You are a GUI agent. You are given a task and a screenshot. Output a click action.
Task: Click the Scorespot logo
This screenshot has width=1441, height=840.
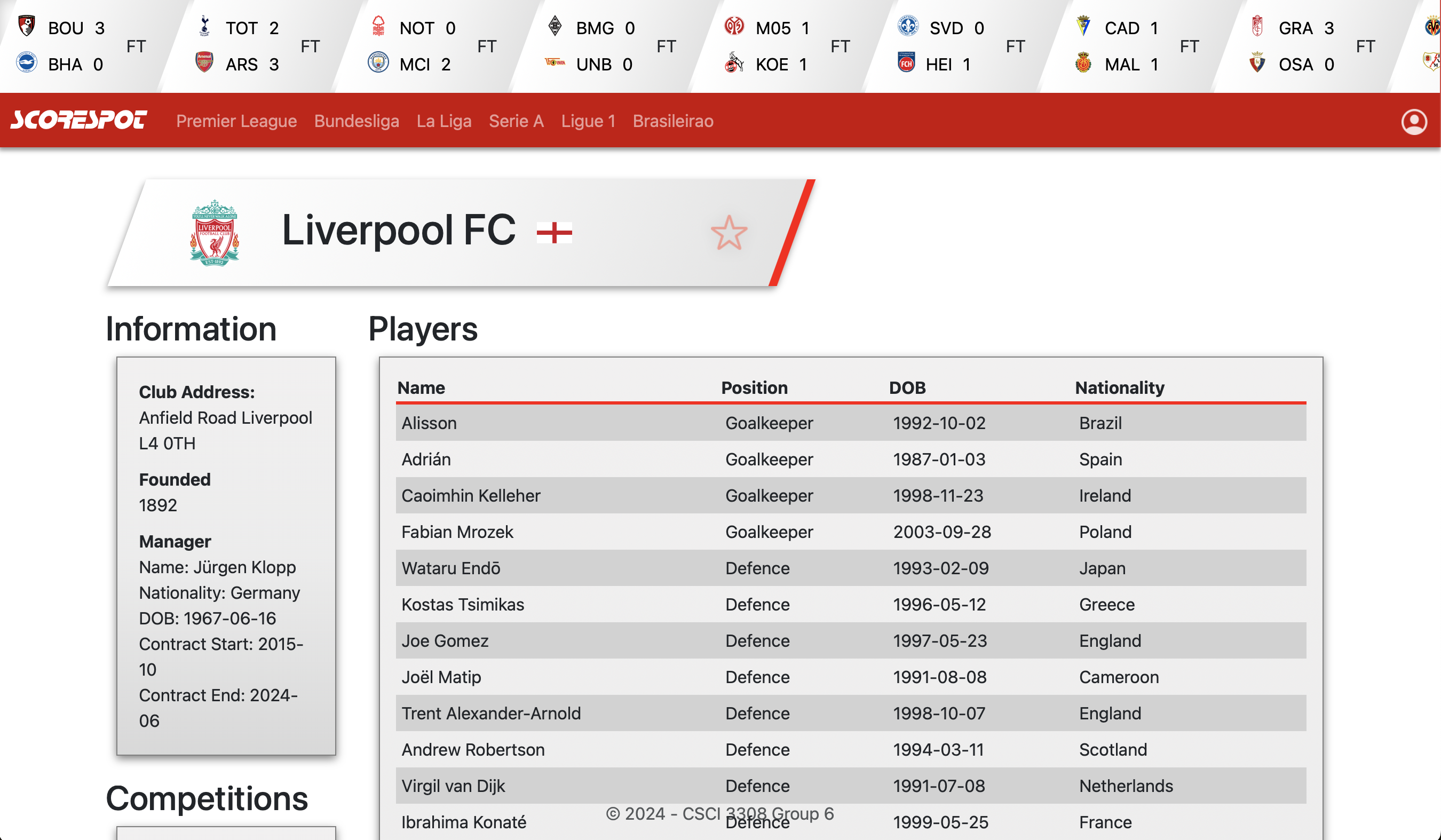(x=79, y=120)
